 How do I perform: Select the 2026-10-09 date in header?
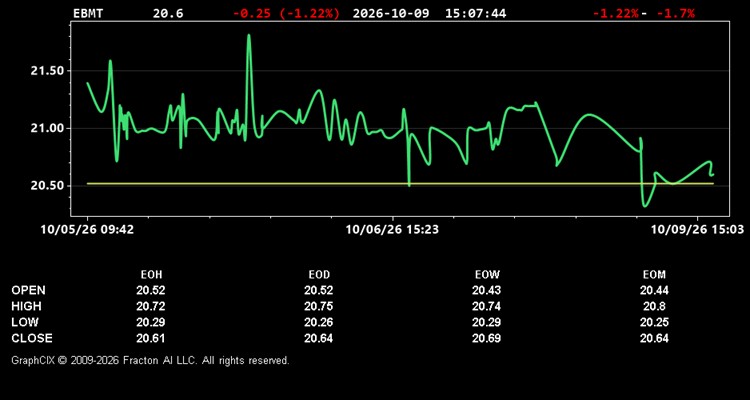[x=391, y=13]
